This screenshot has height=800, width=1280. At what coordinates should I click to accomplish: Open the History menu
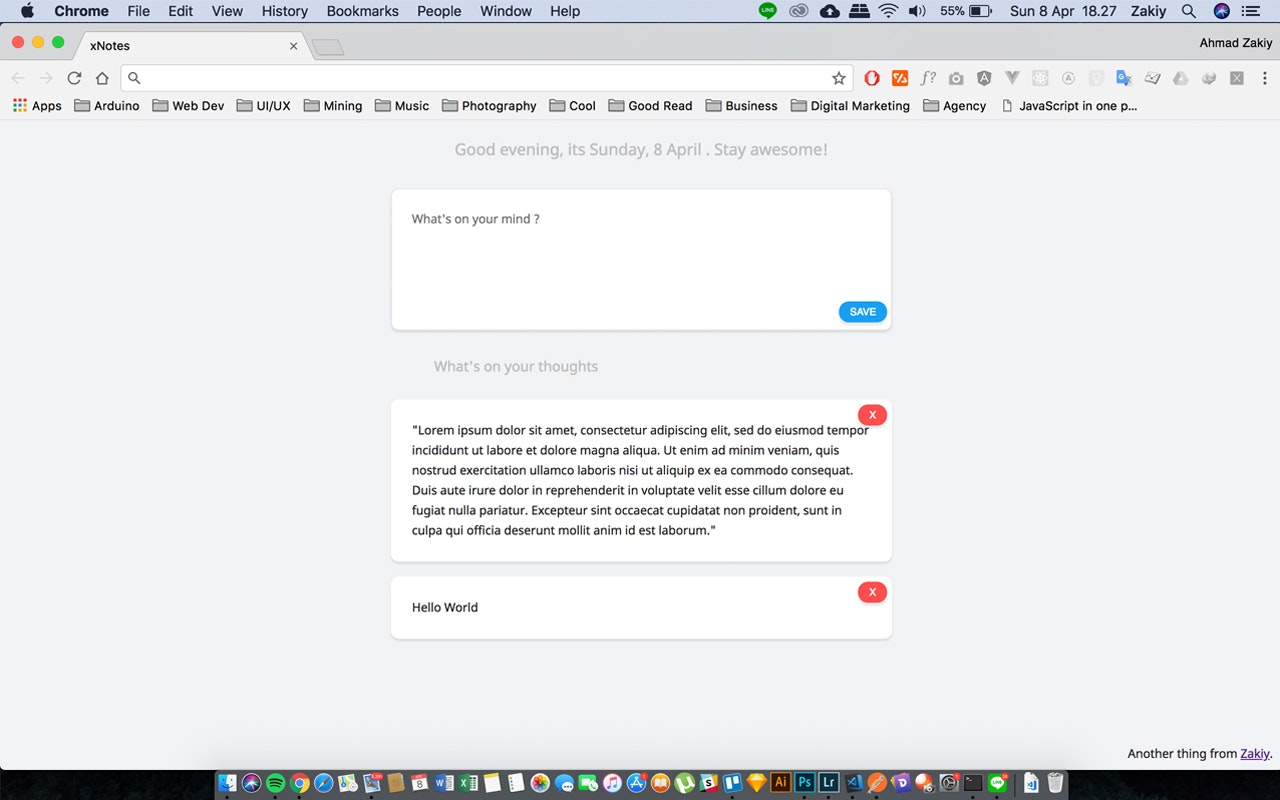(x=285, y=11)
